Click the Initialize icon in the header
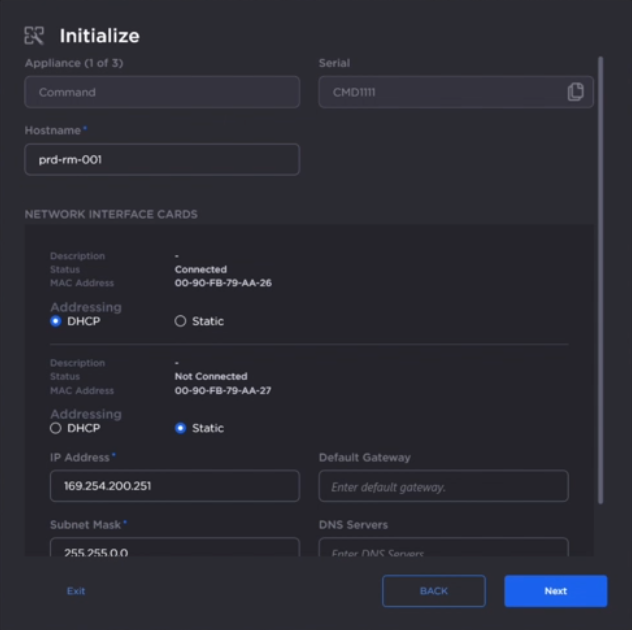Image resolution: width=632 pixels, height=630 pixels. [34, 36]
